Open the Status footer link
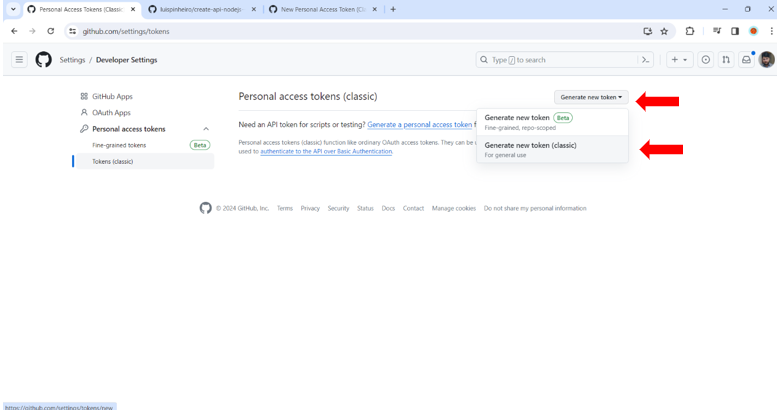 (365, 208)
